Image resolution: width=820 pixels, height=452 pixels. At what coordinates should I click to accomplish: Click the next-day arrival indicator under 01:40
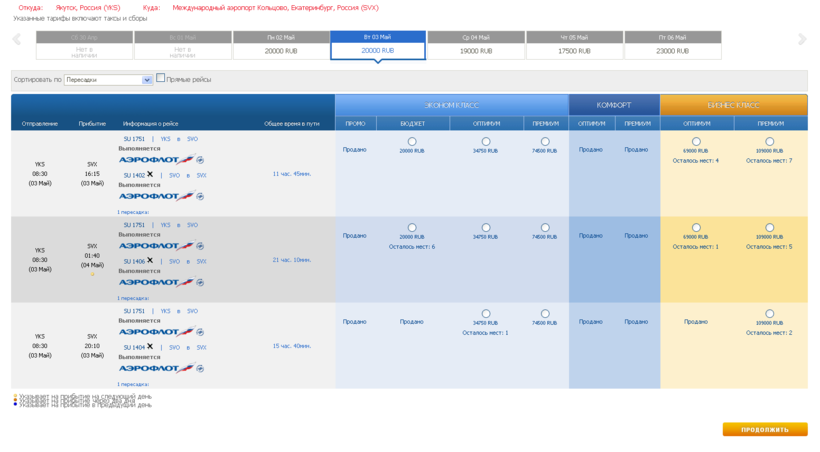pos(92,274)
